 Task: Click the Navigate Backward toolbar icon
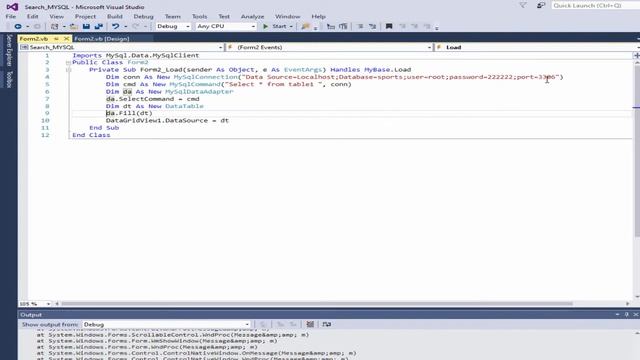[18, 27]
